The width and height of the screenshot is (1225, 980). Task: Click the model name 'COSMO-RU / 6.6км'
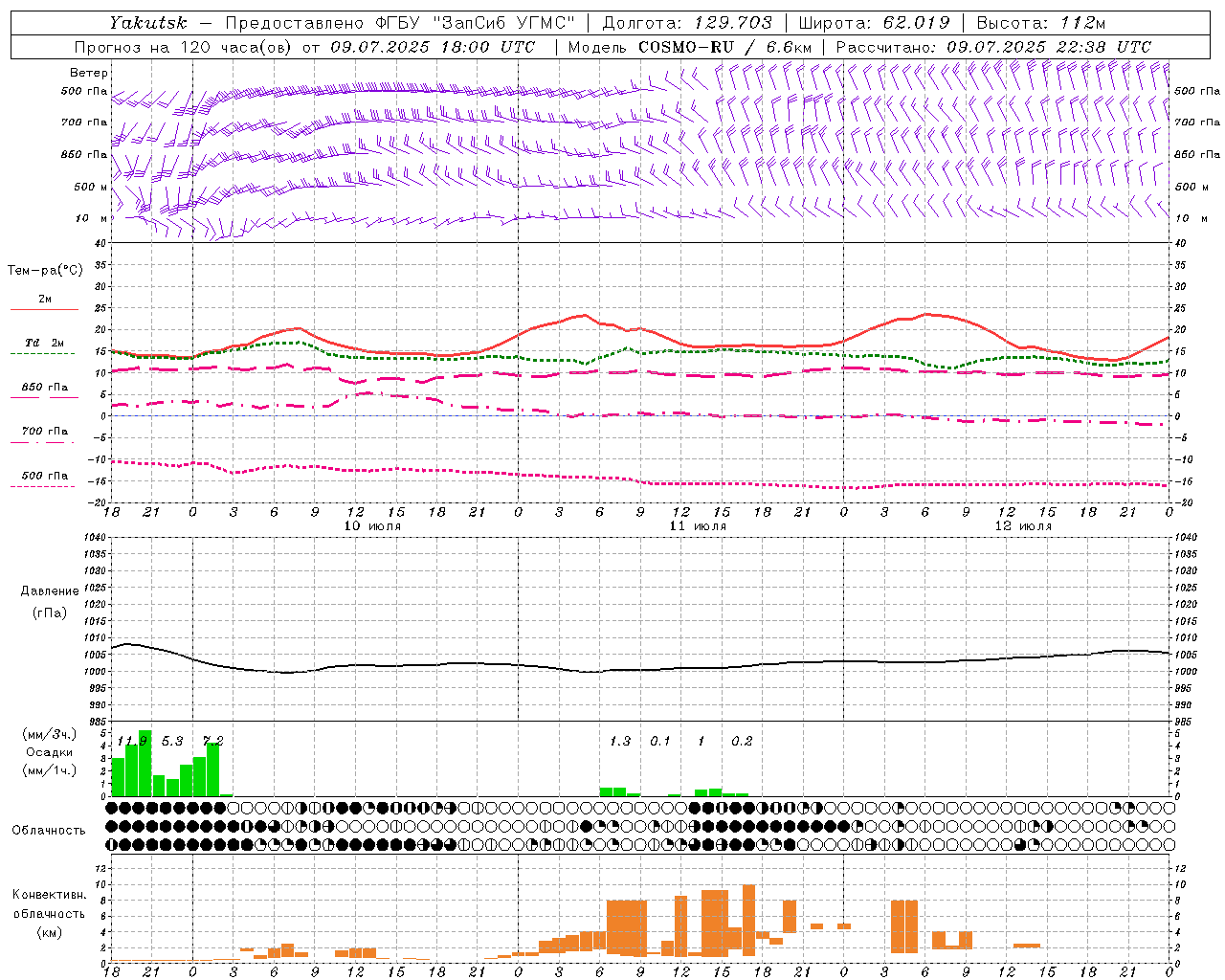pos(724,47)
